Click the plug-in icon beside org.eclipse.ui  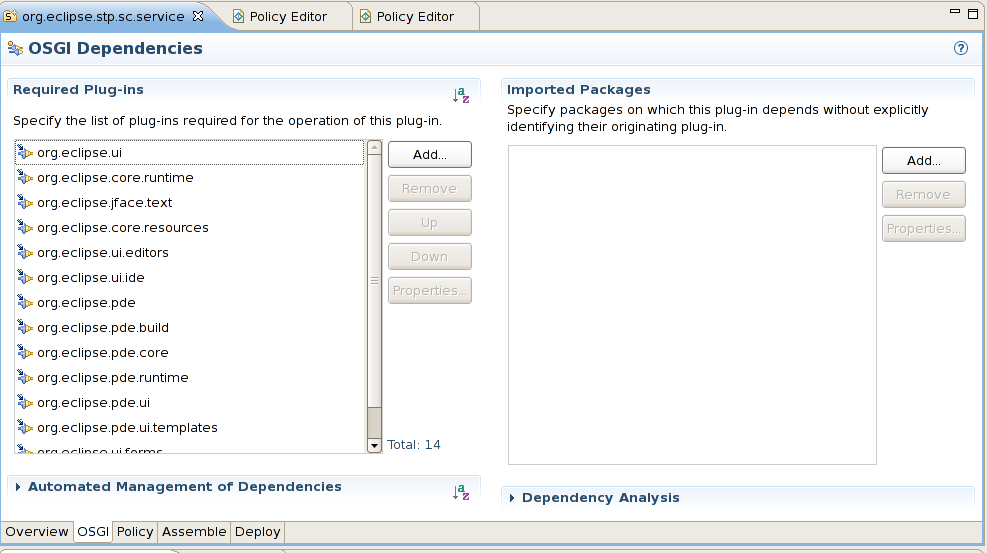pos(25,152)
